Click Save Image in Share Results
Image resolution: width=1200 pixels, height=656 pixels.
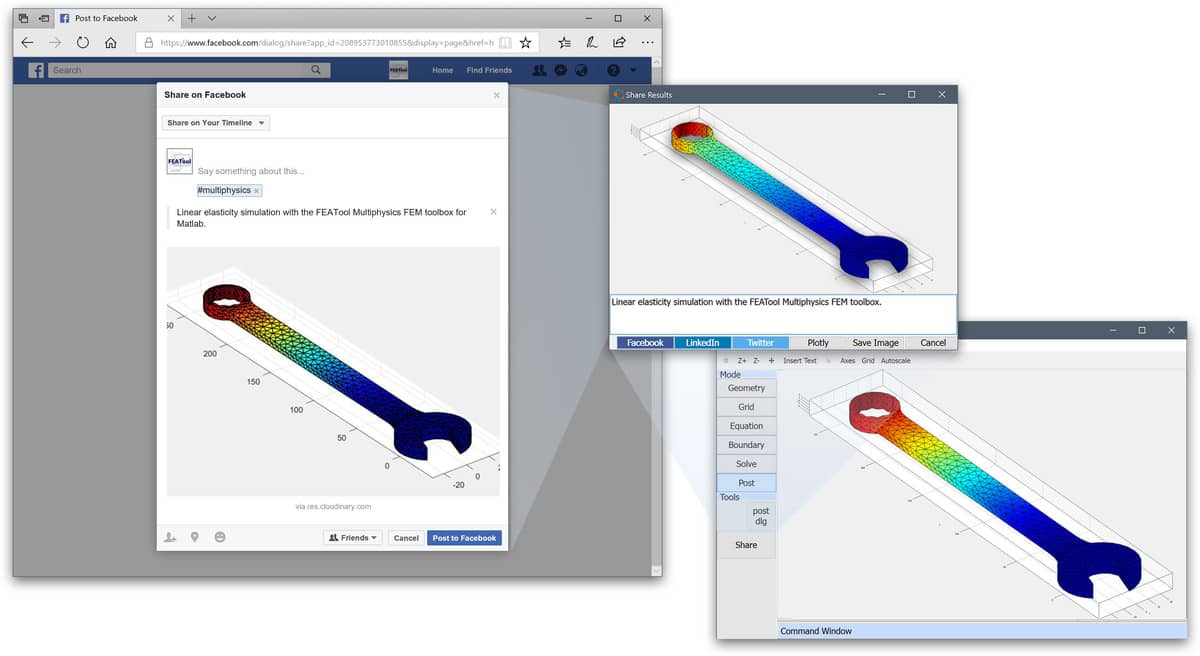pyautogui.click(x=875, y=342)
